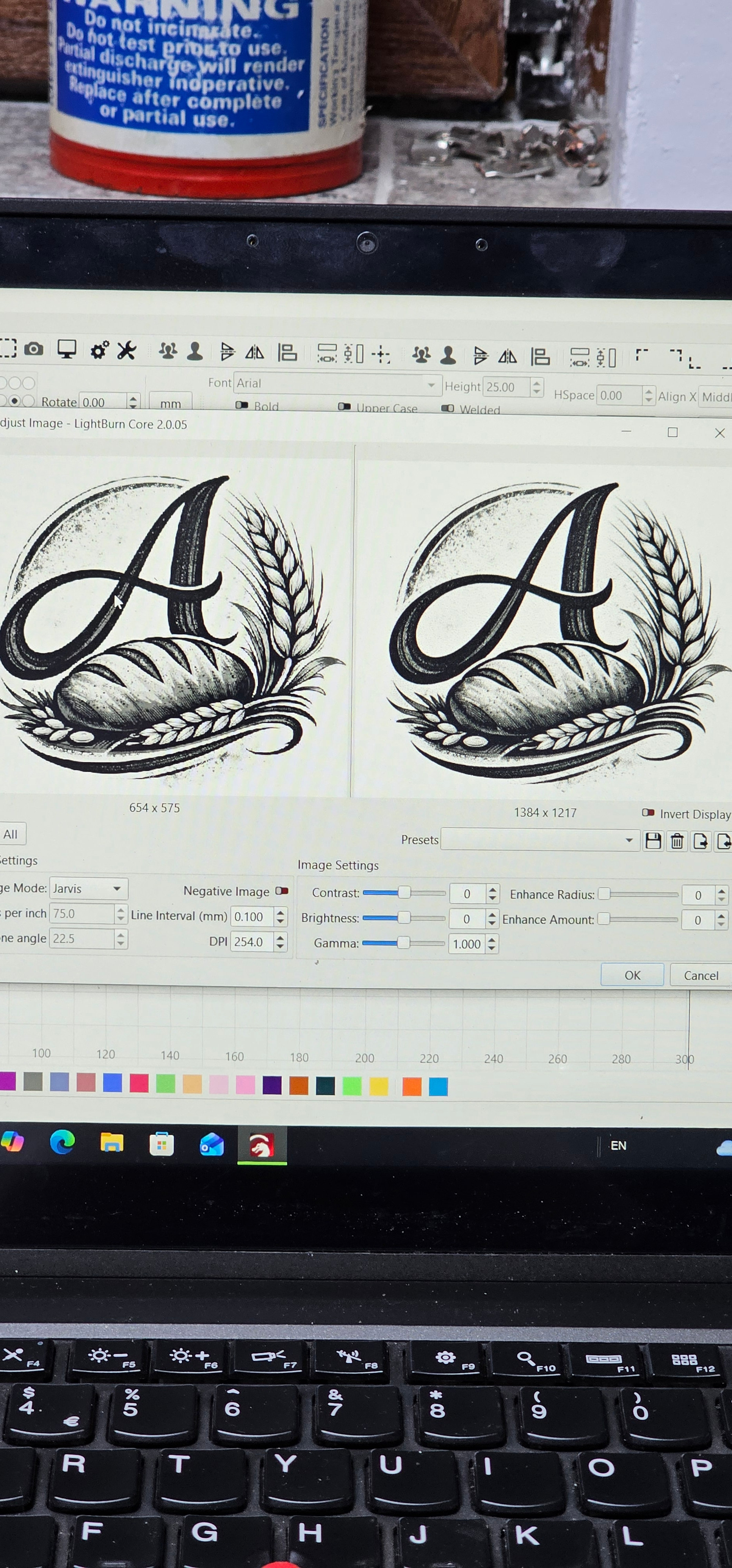Click the camera capture toolbar icon
Screen dimensions: 732x1568
tap(33, 349)
